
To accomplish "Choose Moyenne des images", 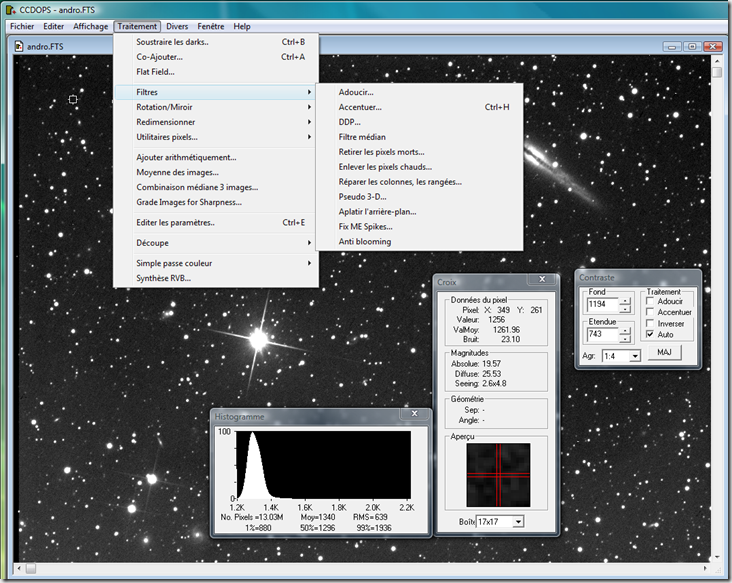I will 217,172.
